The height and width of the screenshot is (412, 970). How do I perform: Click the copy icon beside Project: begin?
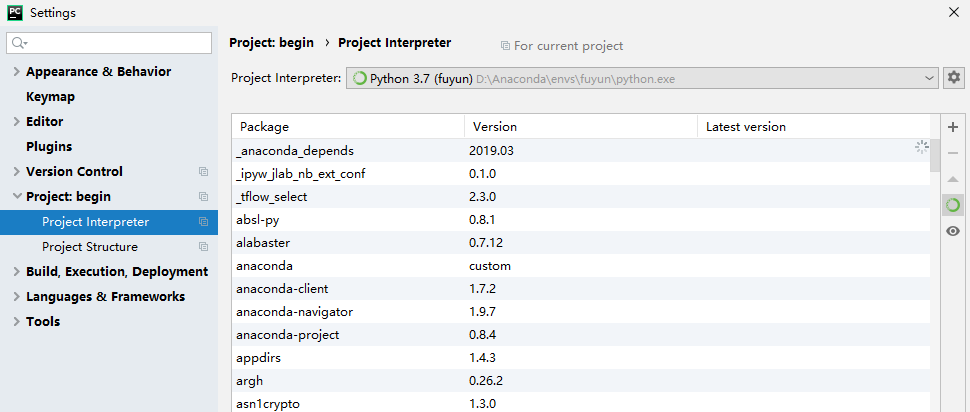[203, 197]
